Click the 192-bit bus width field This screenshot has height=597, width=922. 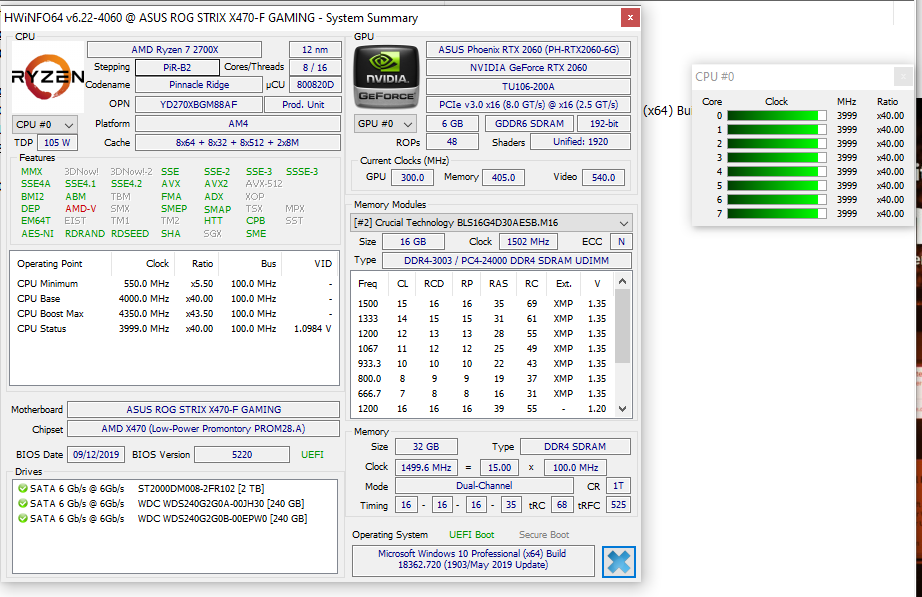[604, 124]
